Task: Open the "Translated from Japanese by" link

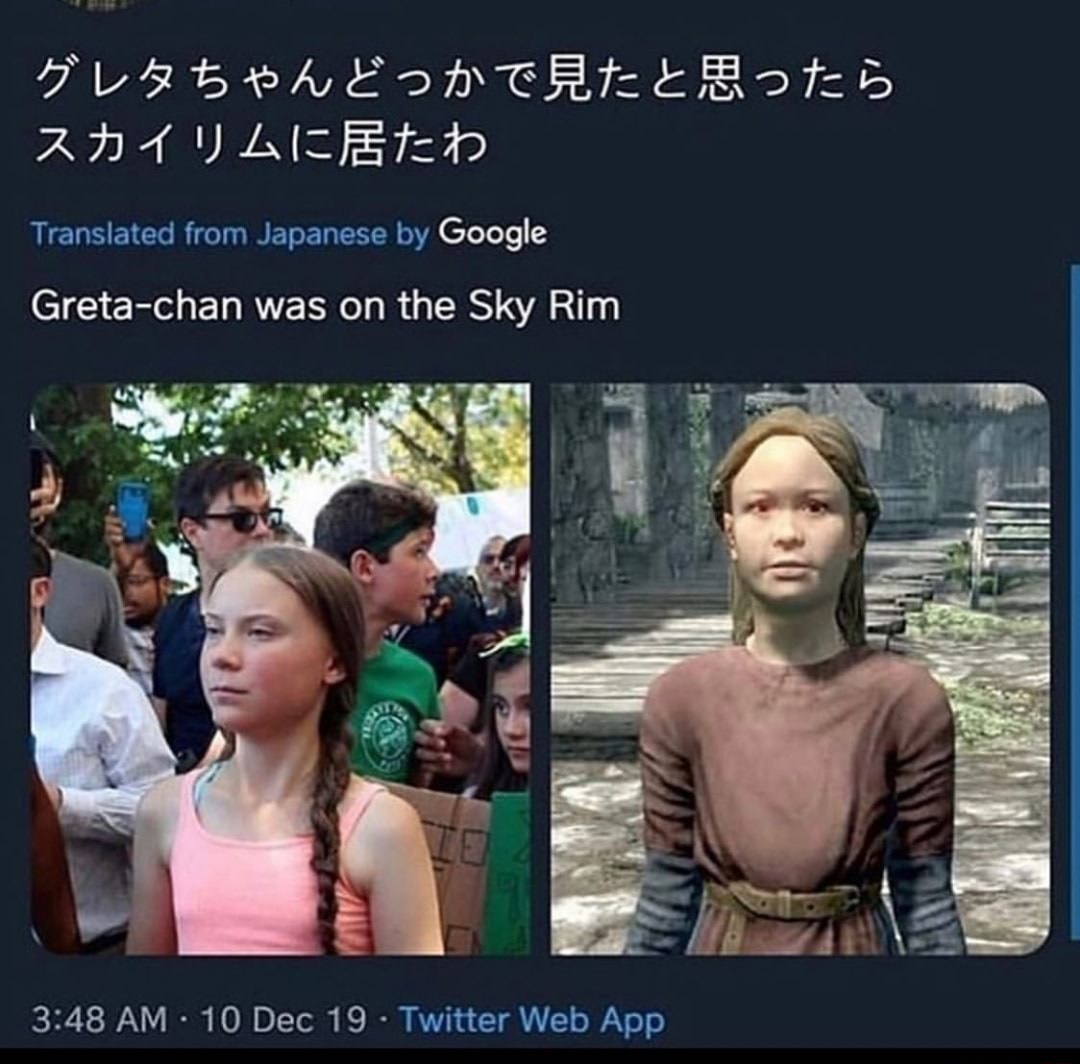Action: pyautogui.click(x=230, y=234)
